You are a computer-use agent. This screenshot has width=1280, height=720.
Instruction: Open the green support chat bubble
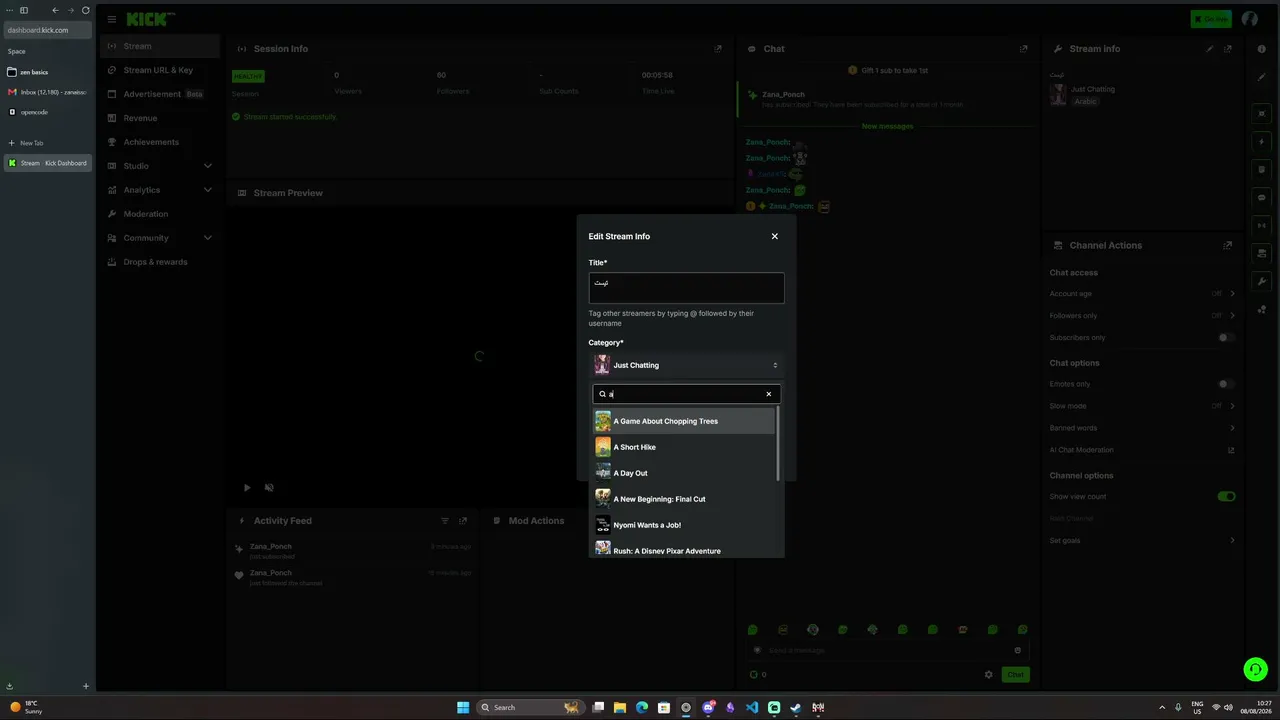1255,669
